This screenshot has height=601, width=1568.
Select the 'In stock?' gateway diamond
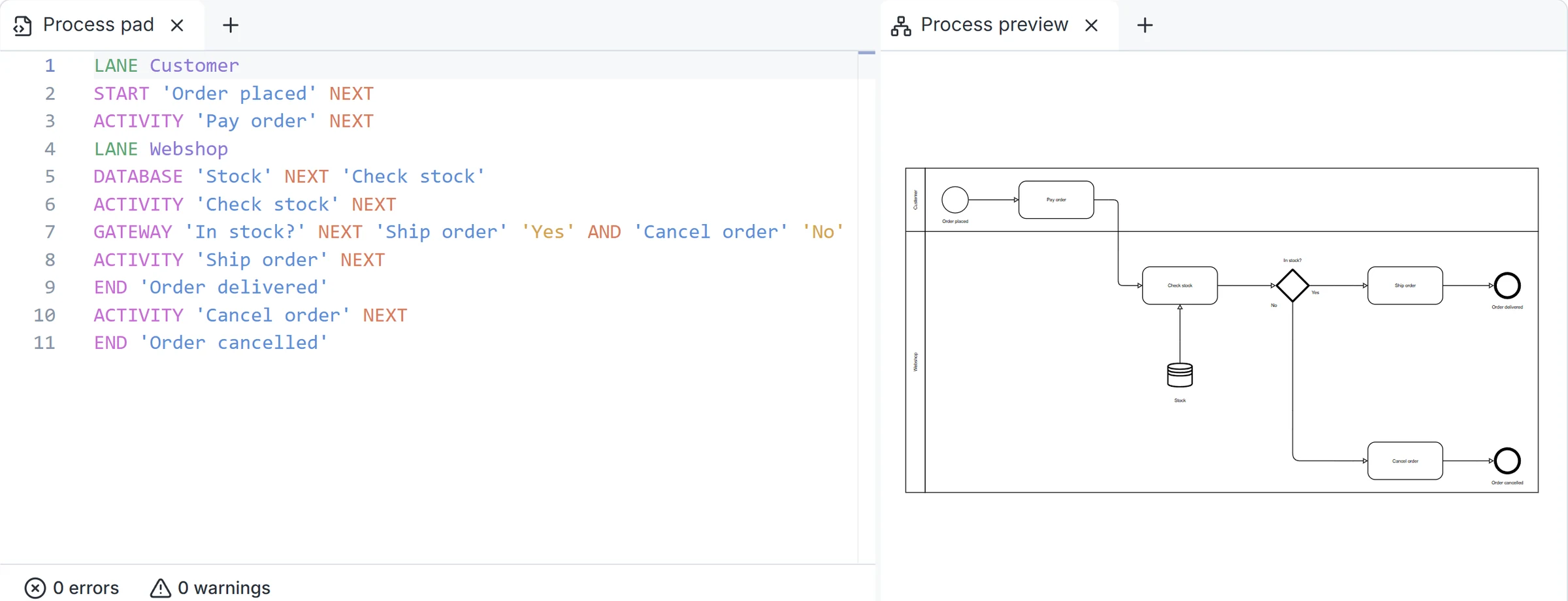pos(1292,285)
